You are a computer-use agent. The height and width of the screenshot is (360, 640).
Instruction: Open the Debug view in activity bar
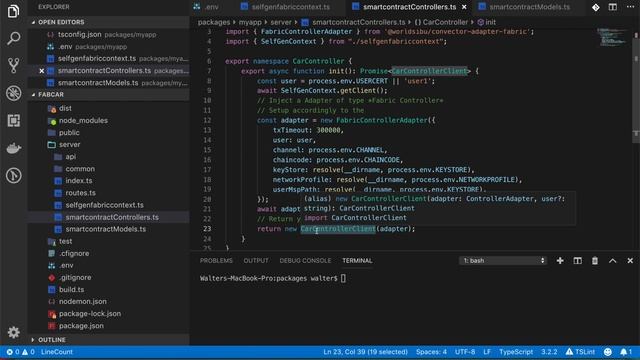click(x=13, y=93)
